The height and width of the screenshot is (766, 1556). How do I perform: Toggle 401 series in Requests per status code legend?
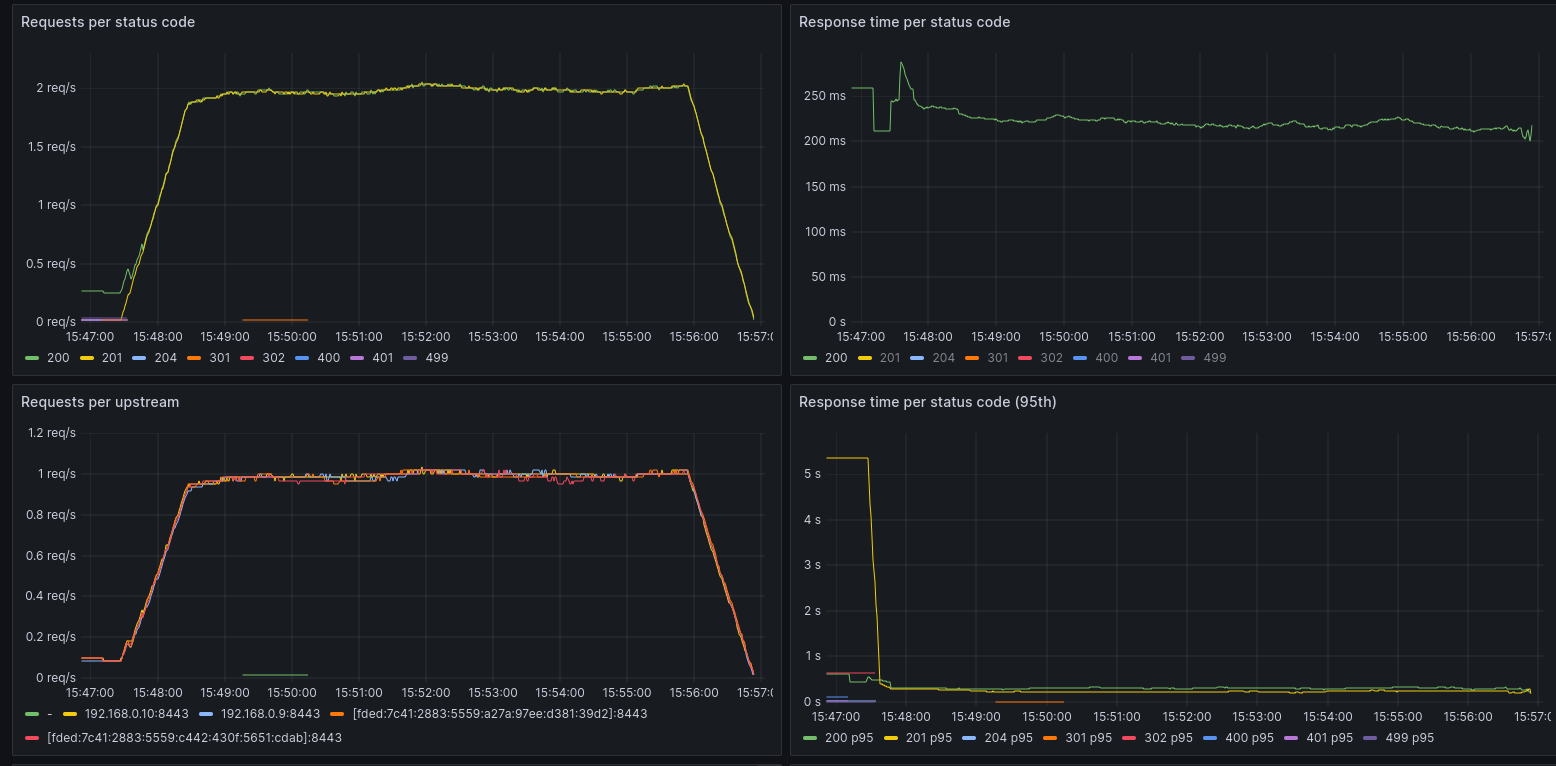pyautogui.click(x=382, y=358)
